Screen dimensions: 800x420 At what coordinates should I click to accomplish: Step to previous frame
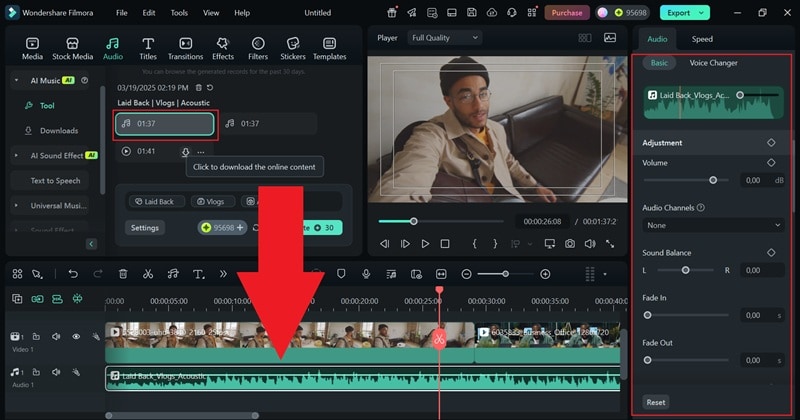pos(385,244)
